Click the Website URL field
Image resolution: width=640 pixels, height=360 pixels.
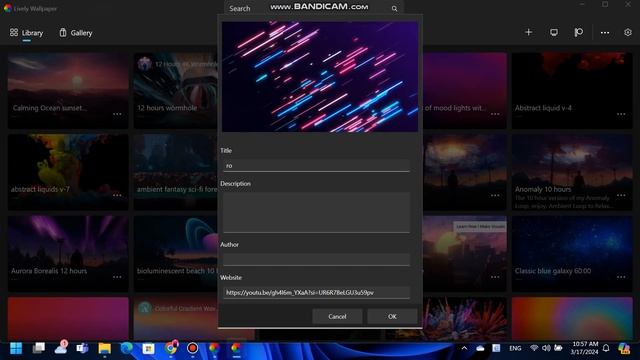(316, 292)
